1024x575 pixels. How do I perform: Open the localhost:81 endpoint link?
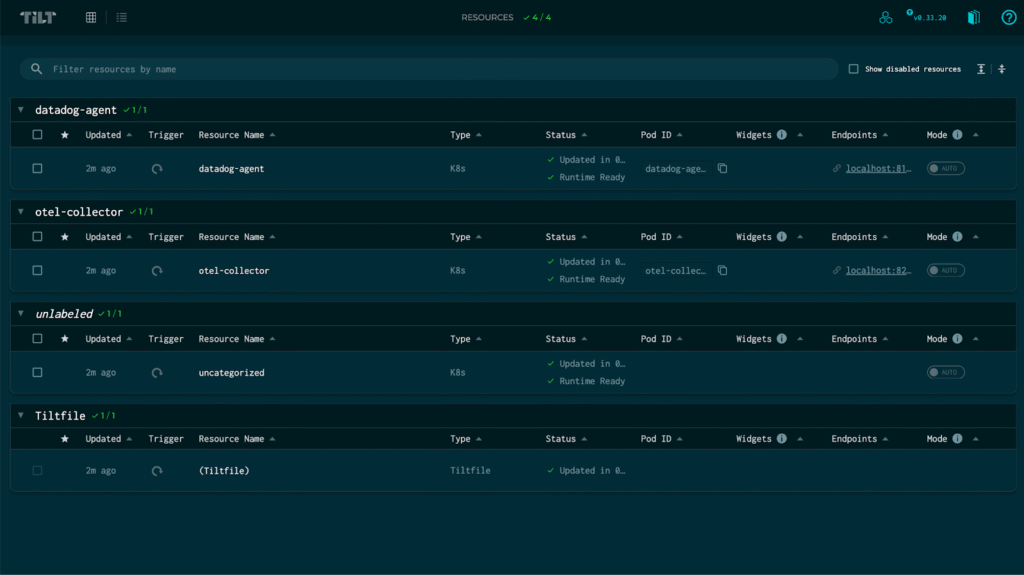878,169
